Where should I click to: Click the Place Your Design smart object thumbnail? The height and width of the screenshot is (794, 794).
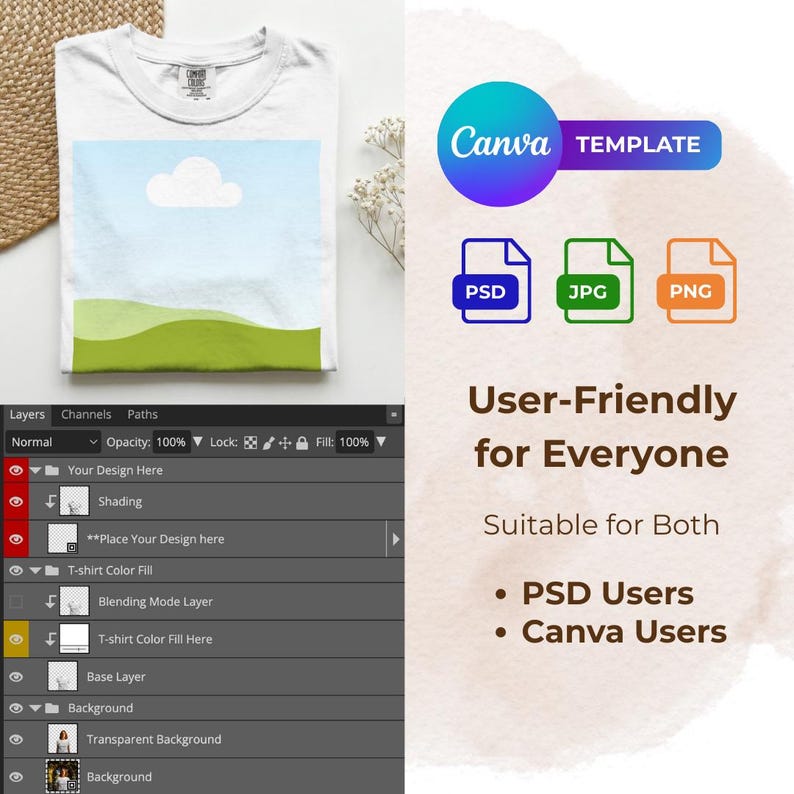point(62,538)
